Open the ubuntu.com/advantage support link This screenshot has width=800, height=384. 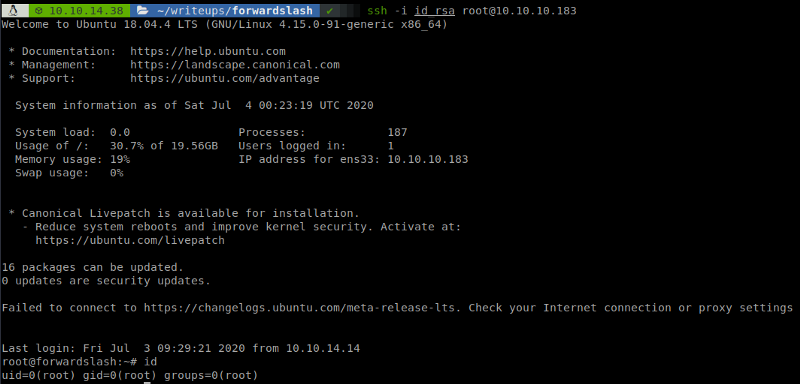(224, 79)
